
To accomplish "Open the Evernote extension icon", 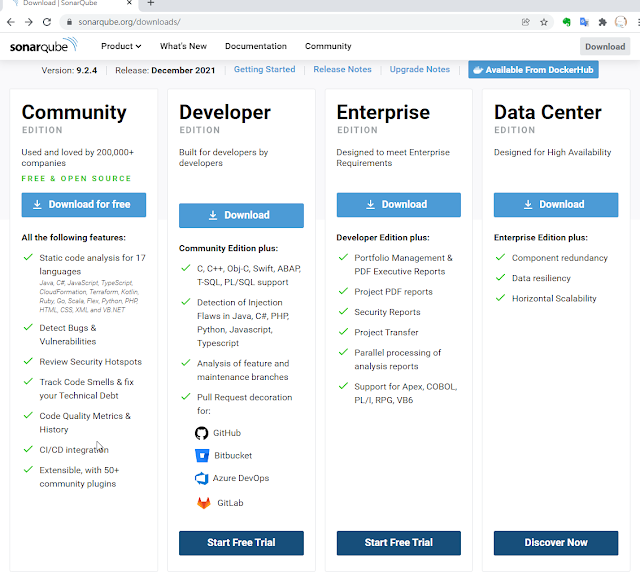I will (566, 22).
